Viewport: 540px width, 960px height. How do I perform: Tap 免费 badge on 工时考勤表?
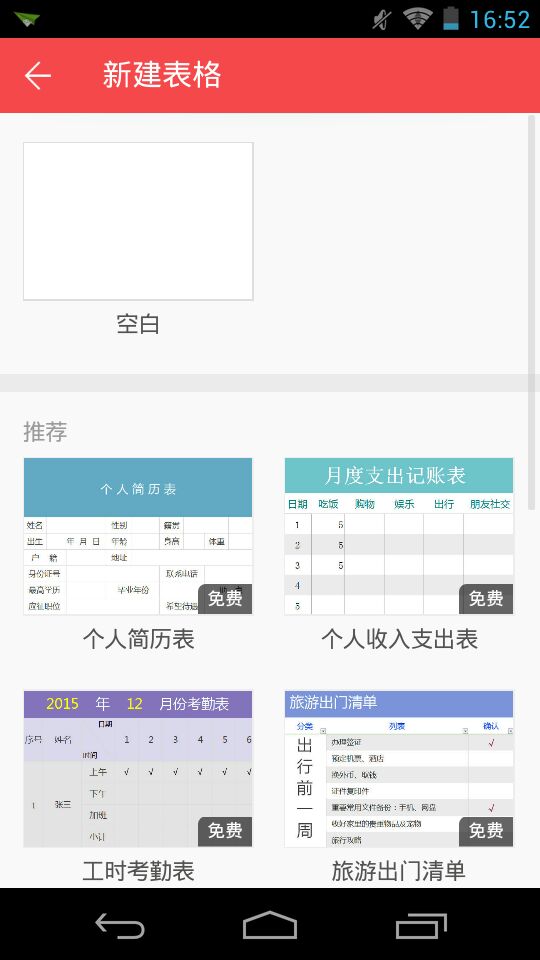[x=225, y=831]
